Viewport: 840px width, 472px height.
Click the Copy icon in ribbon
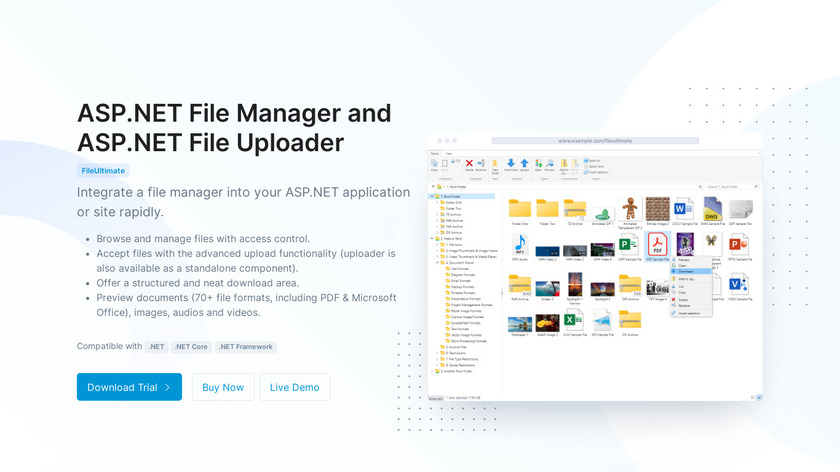[434, 164]
